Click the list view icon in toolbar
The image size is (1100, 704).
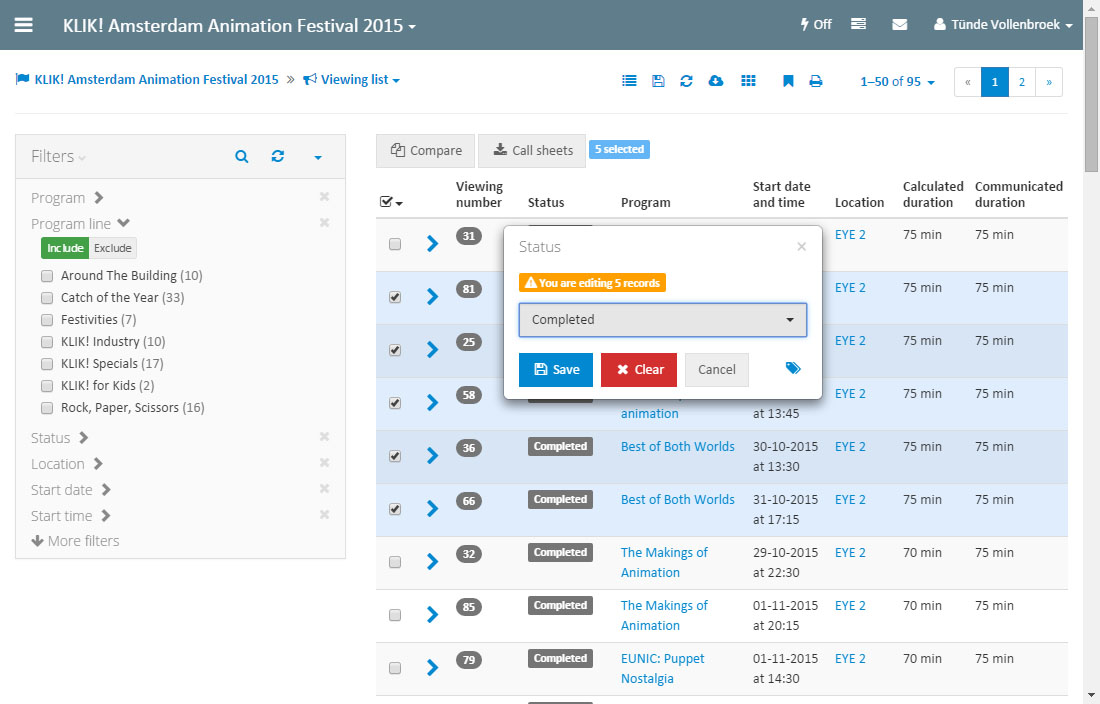point(629,81)
